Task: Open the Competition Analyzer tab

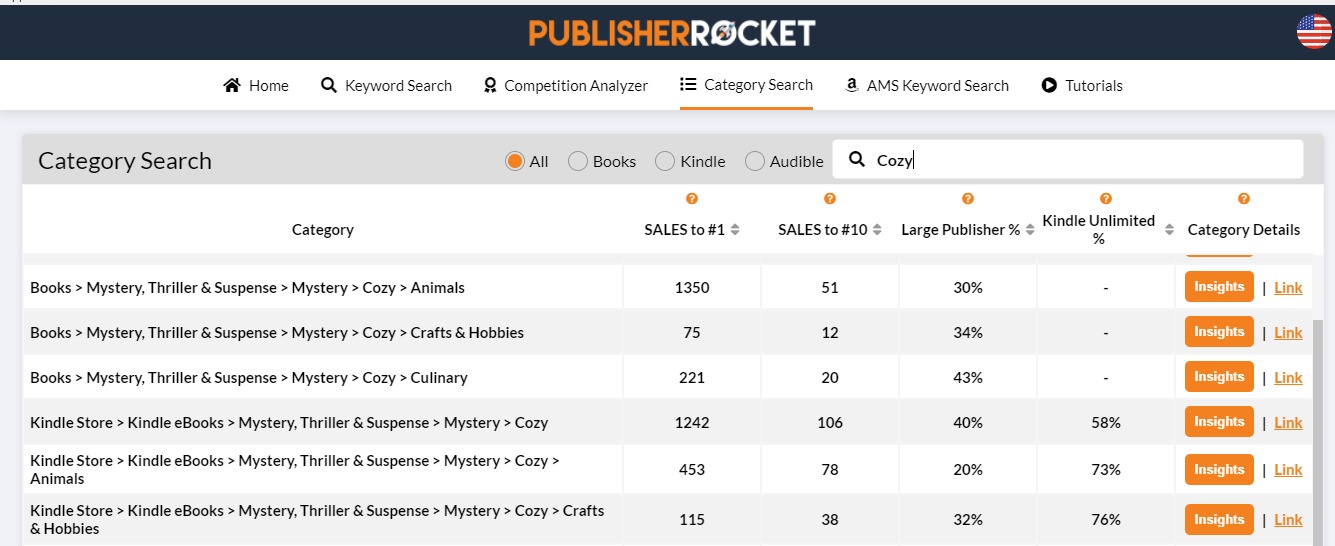Action: [565, 85]
